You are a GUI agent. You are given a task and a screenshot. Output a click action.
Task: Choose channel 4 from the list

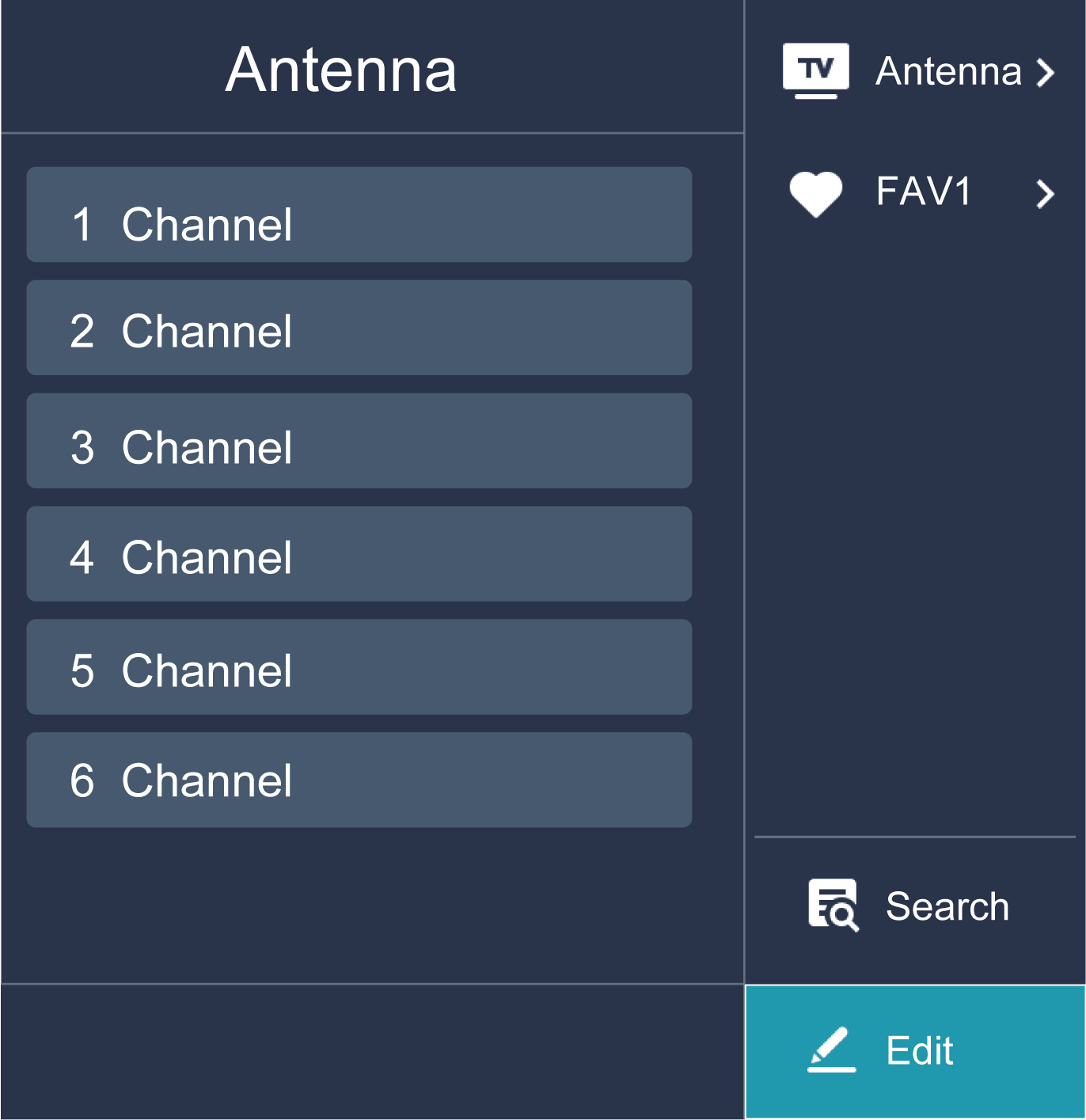click(x=359, y=554)
